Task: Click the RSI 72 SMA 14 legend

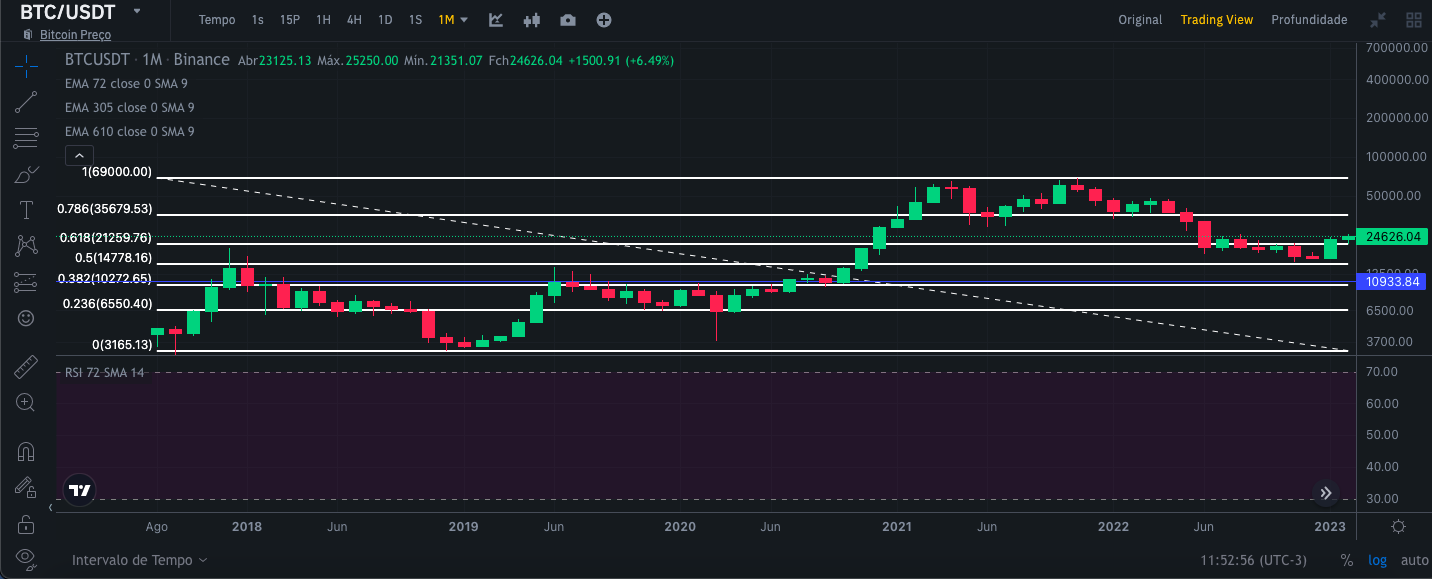Action: click(105, 372)
